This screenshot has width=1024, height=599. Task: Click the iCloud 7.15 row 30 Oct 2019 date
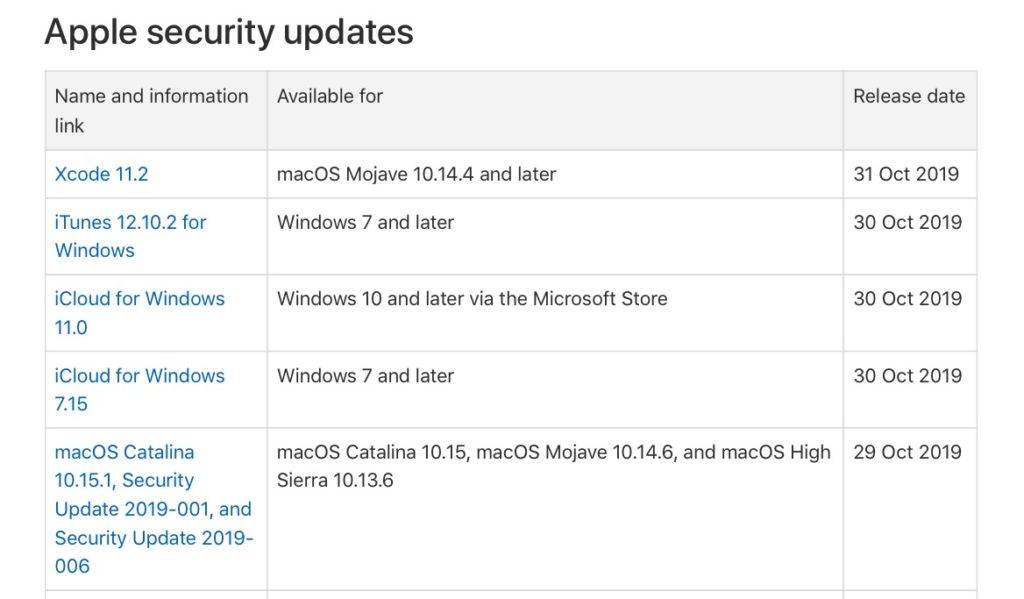(907, 376)
